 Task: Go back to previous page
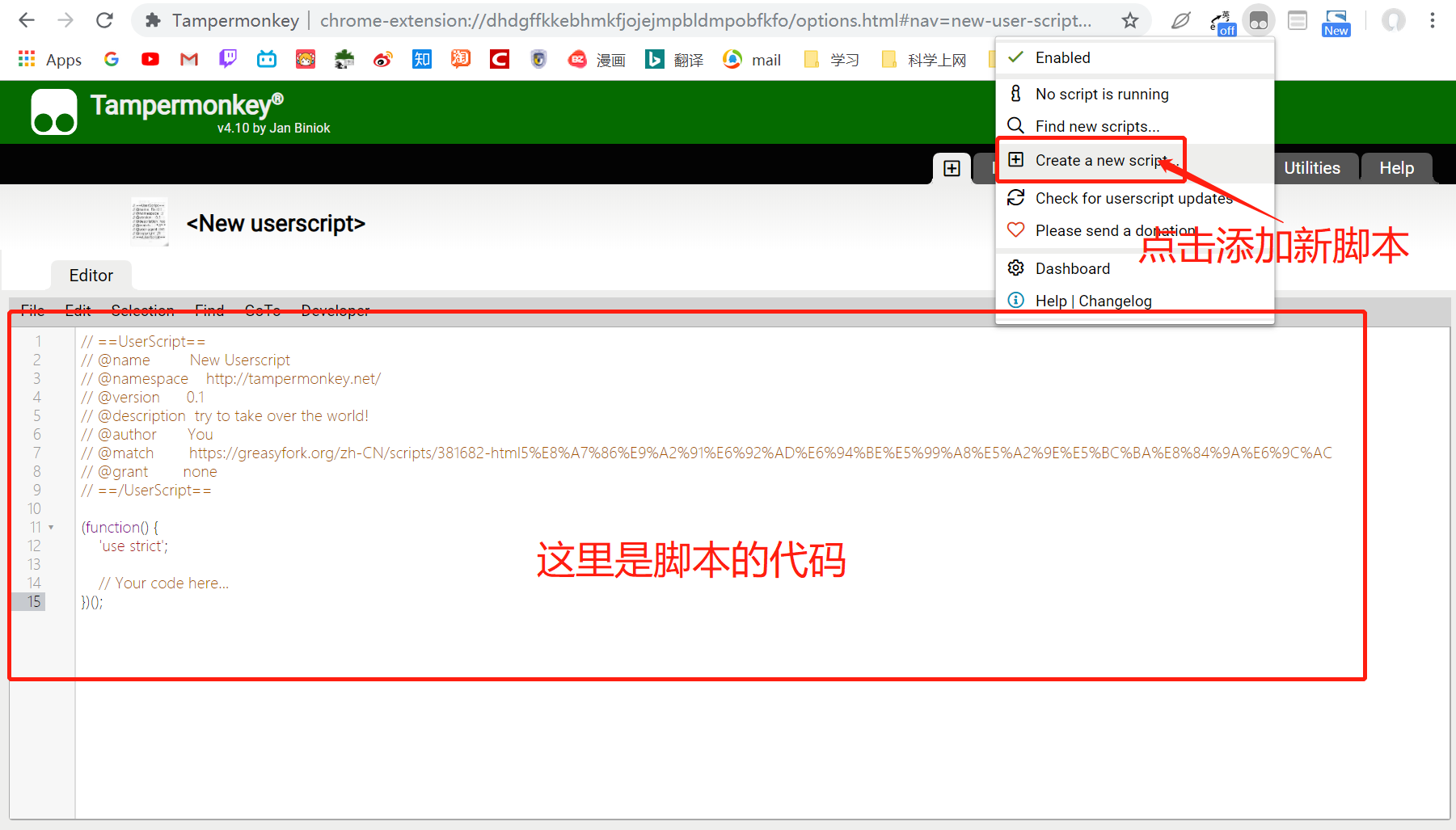(x=27, y=20)
